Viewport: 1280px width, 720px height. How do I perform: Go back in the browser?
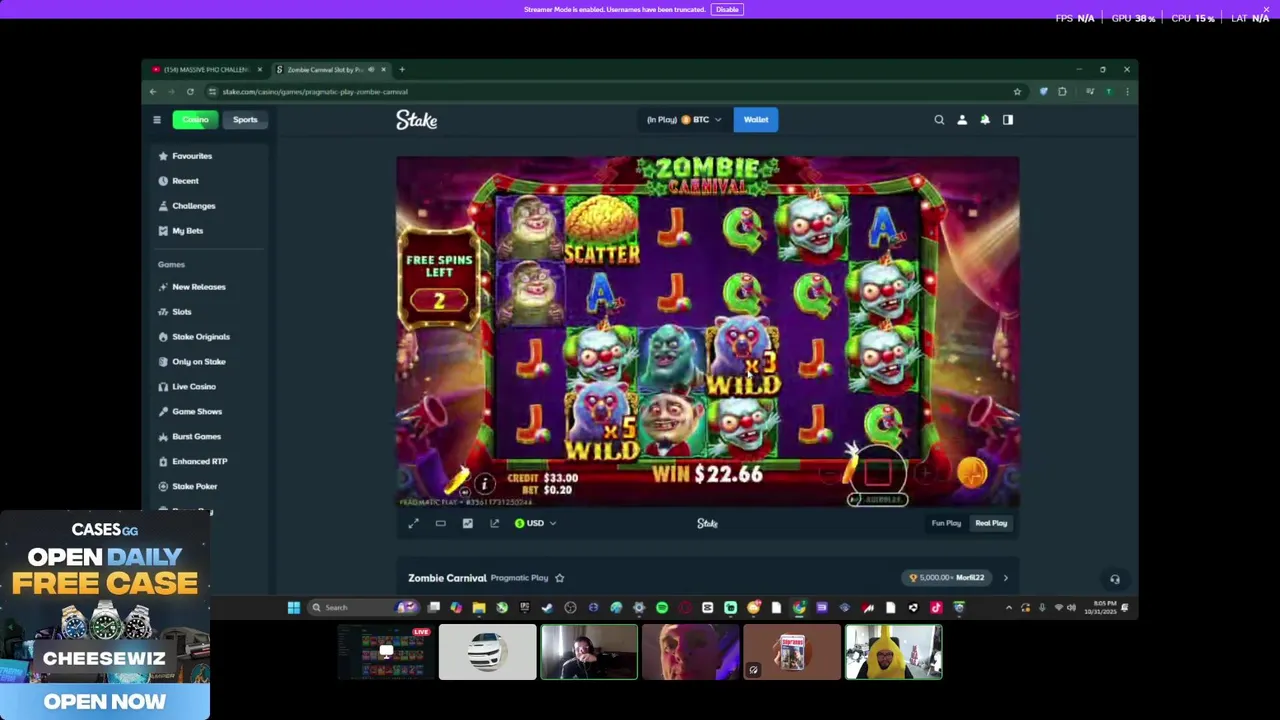coord(153,92)
